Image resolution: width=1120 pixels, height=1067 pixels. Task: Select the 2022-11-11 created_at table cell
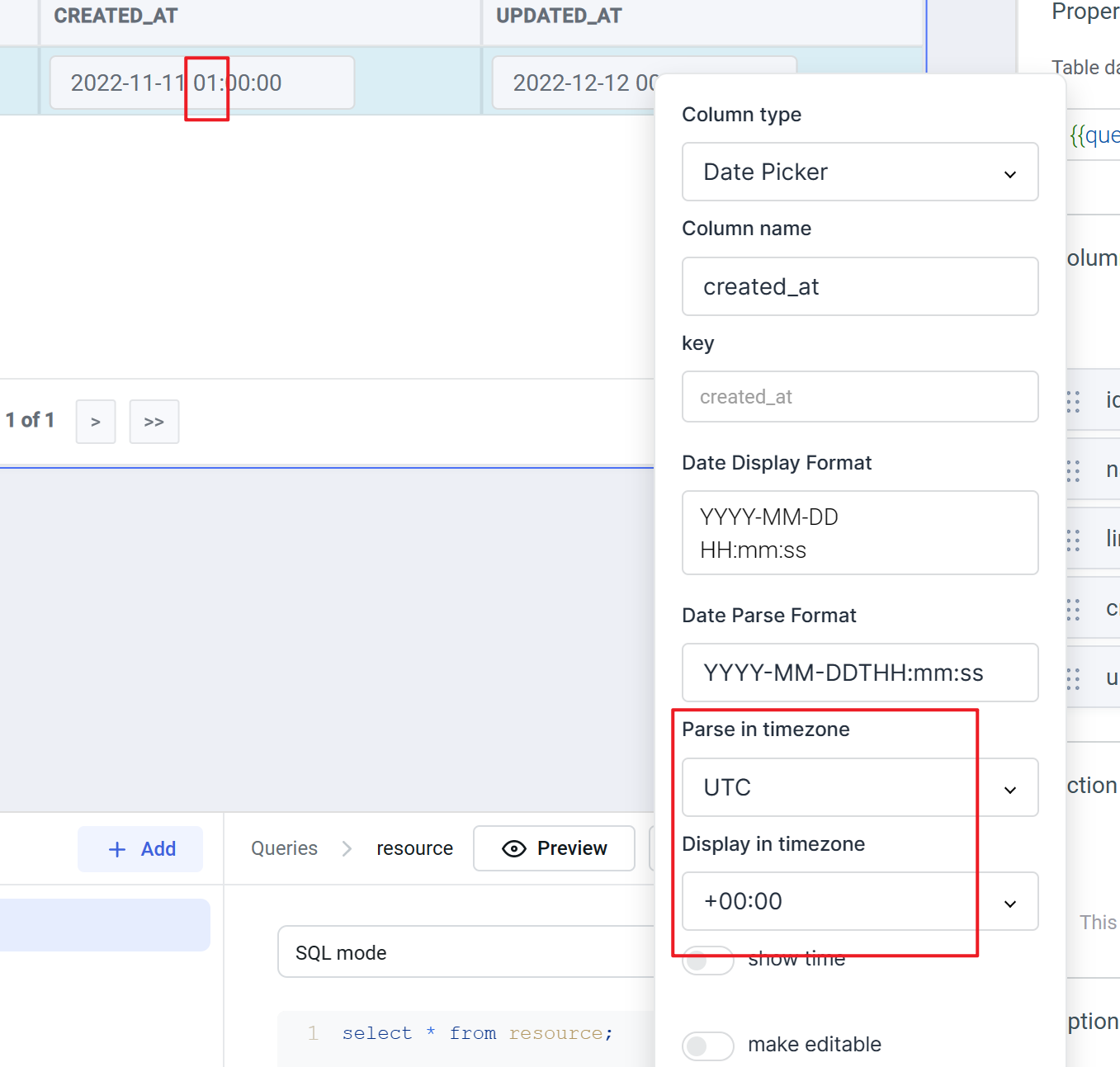[201, 83]
